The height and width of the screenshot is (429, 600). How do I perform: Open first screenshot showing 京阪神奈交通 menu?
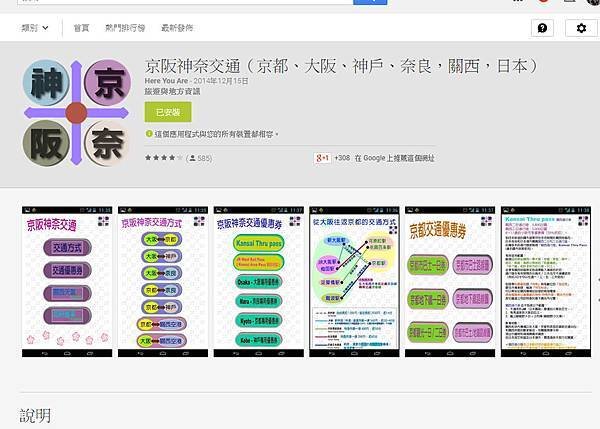[67, 282]
